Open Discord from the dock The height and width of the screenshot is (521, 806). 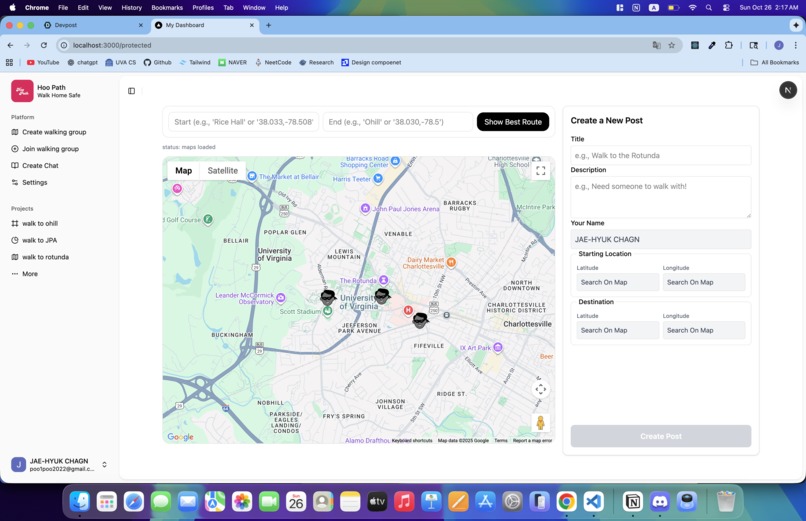pos(660,501)
